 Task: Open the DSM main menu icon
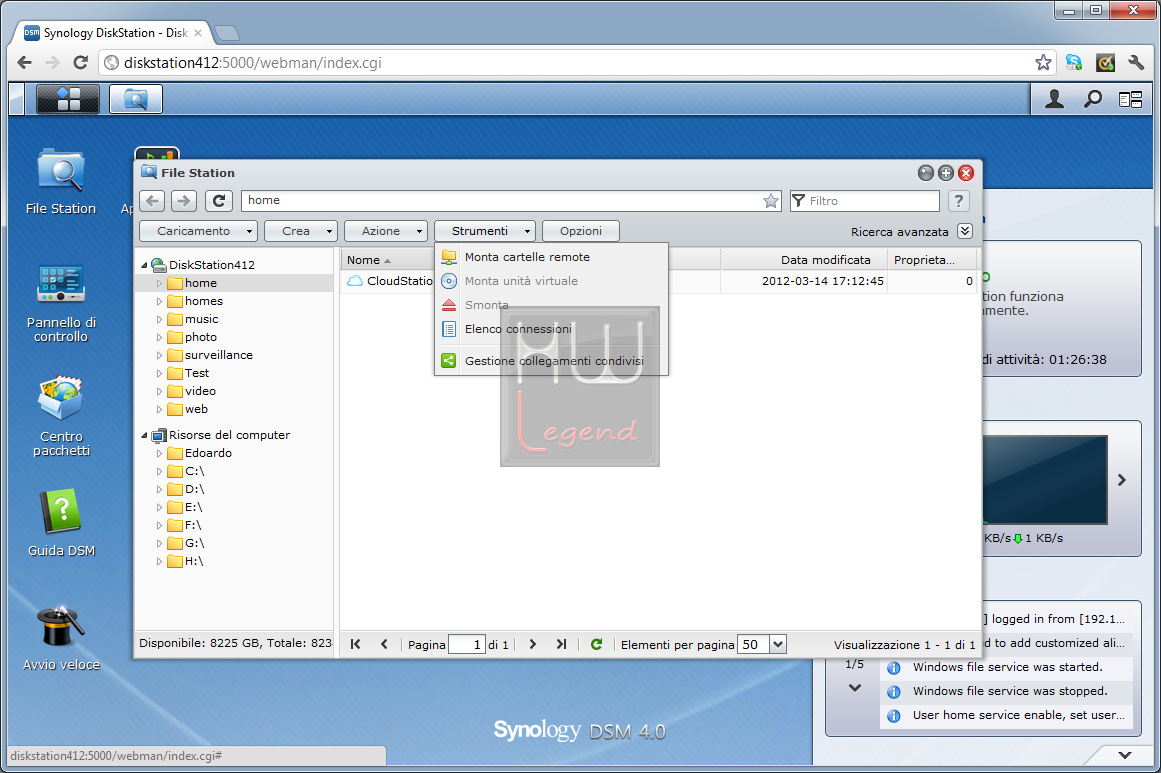pyautogui.click(x=67, y=98)
